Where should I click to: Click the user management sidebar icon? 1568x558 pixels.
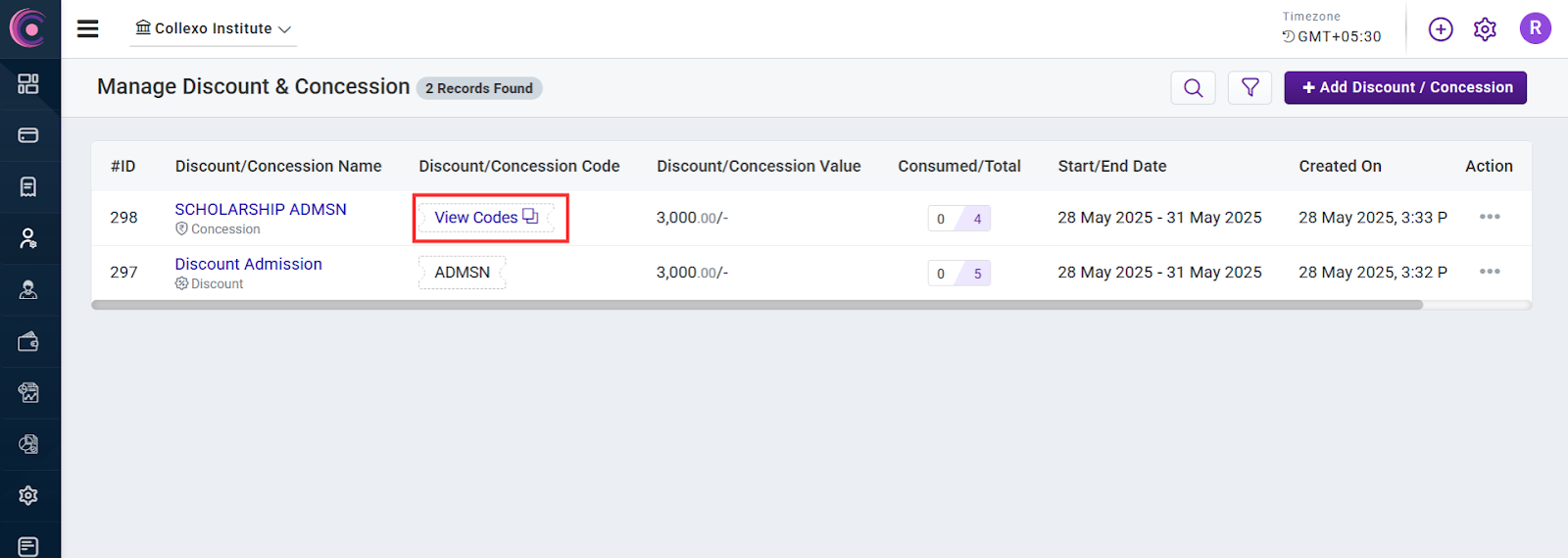28,238
